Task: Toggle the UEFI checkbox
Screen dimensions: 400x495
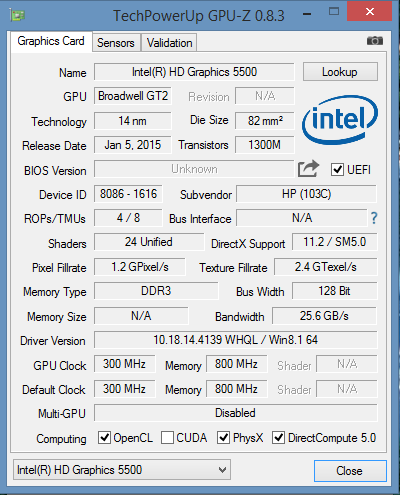Action: [337, 170]
